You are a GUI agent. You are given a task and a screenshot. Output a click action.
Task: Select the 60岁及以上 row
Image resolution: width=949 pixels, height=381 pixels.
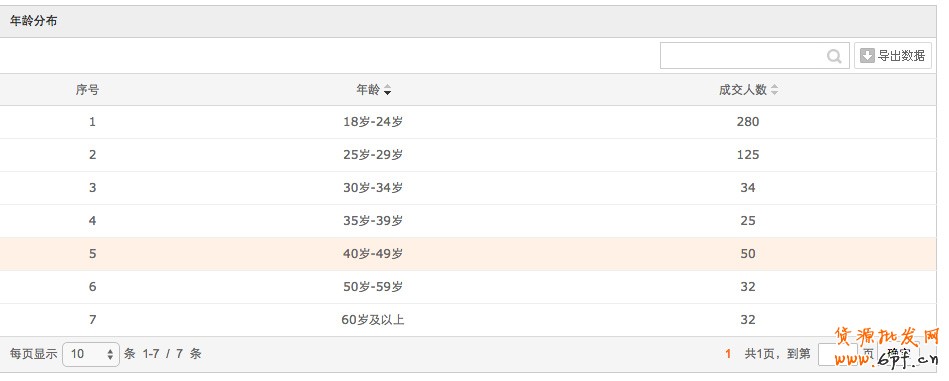468,320
